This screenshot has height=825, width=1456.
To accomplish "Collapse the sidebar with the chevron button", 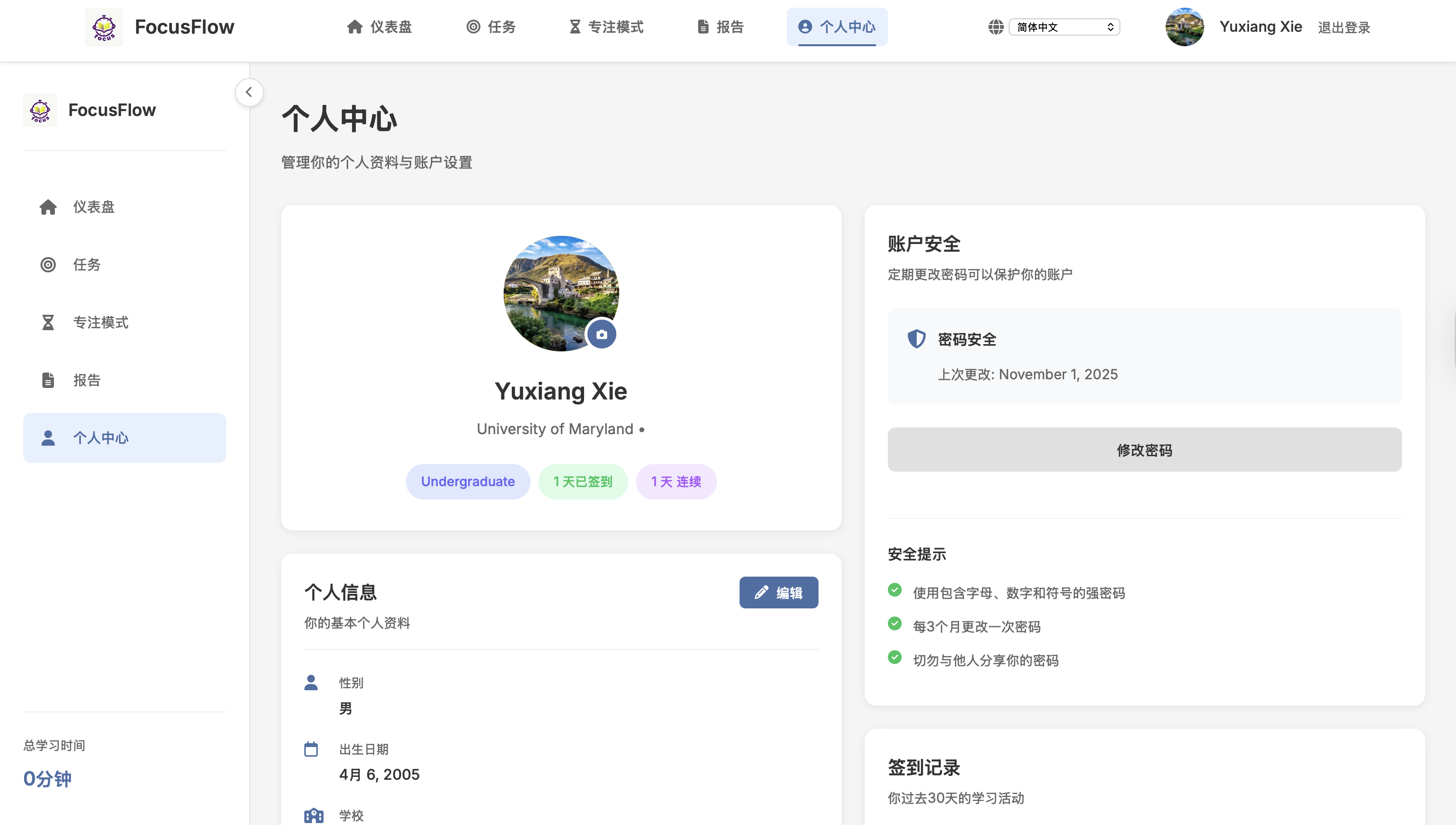I will pos(249,92).
